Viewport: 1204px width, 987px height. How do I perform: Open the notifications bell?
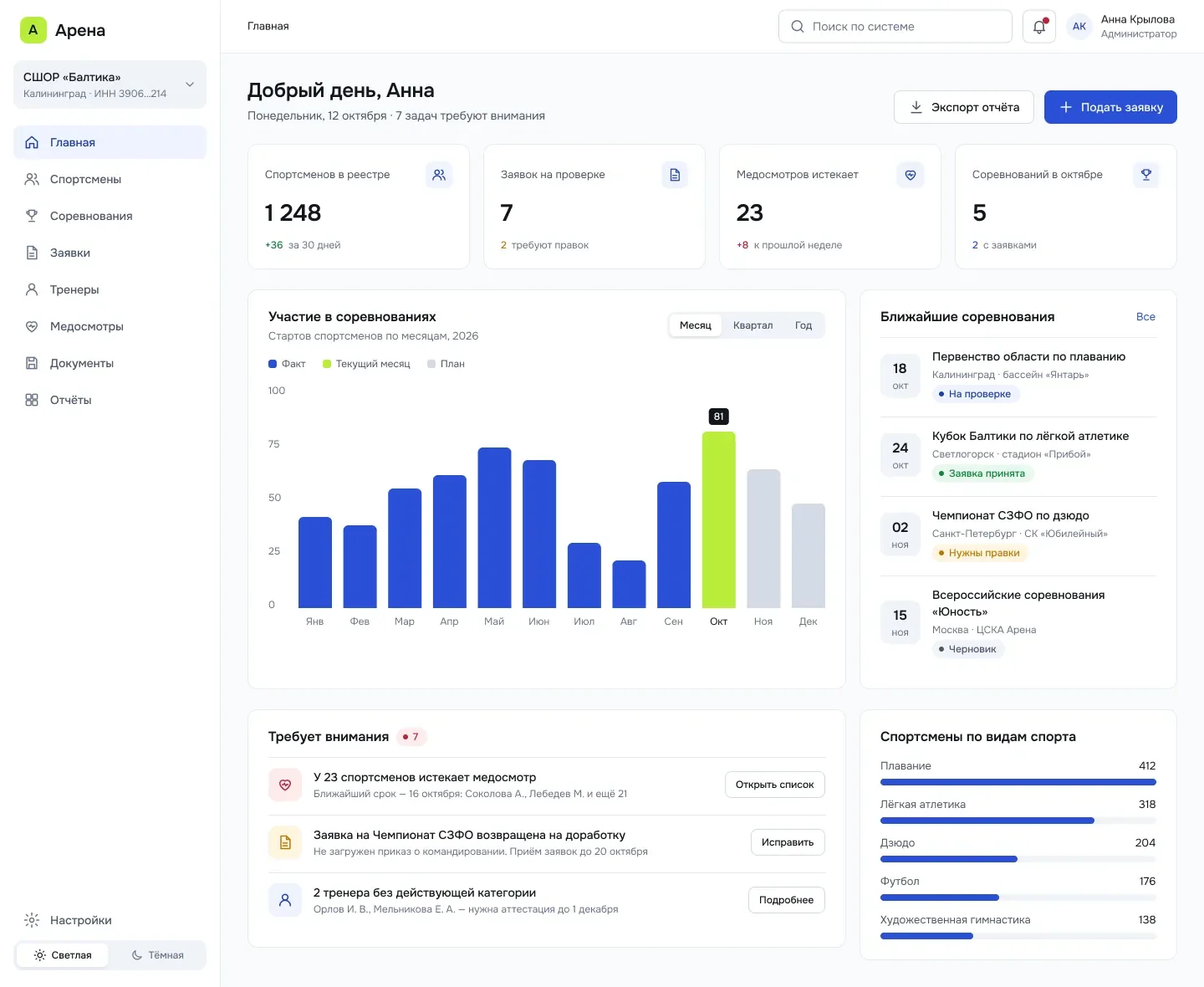coord(1039,27)
